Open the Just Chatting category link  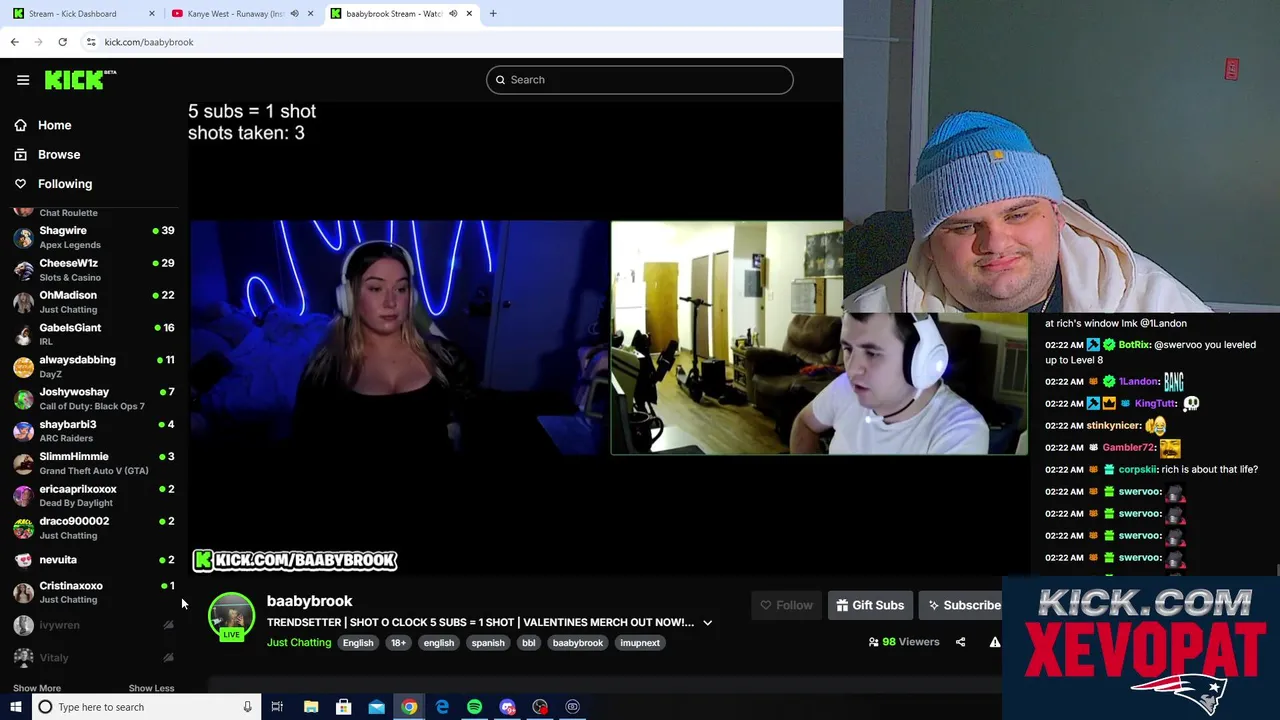point(299,643)
